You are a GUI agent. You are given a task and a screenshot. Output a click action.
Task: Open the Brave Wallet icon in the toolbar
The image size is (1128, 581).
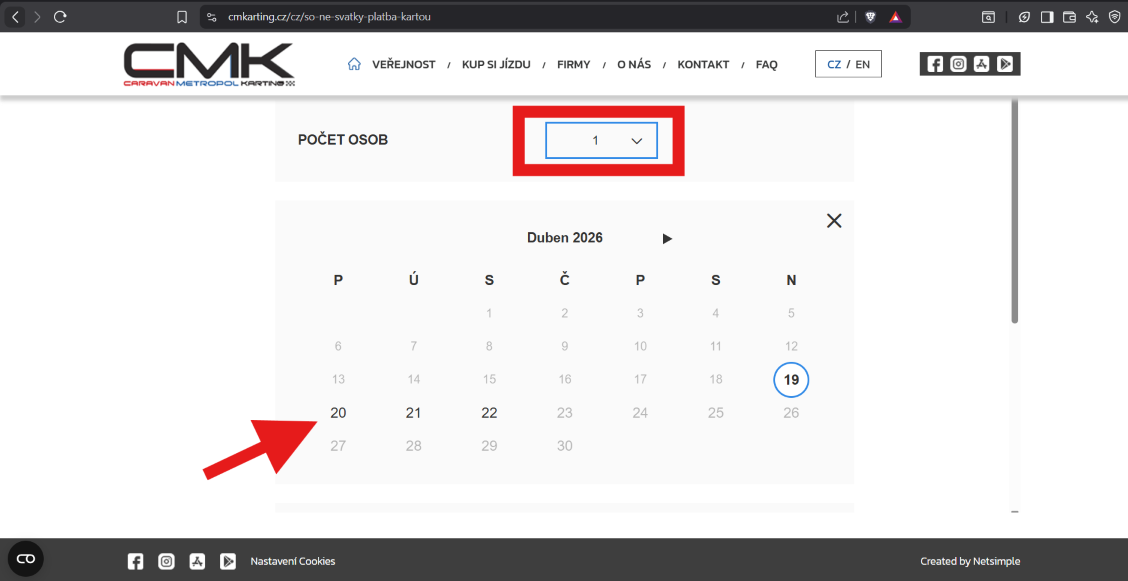(x=1069, y=17)
